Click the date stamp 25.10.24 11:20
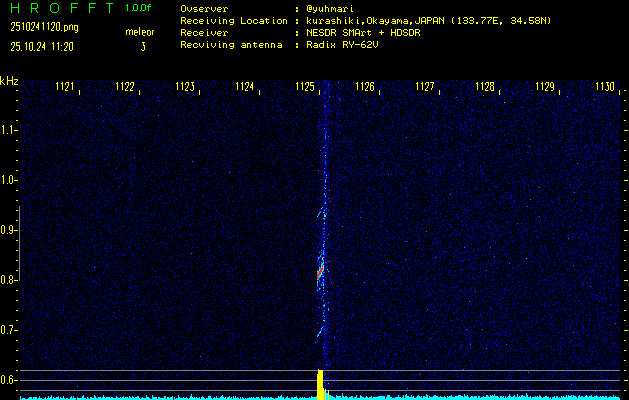This screenshot has width=629, height=400. click(44, 46)
